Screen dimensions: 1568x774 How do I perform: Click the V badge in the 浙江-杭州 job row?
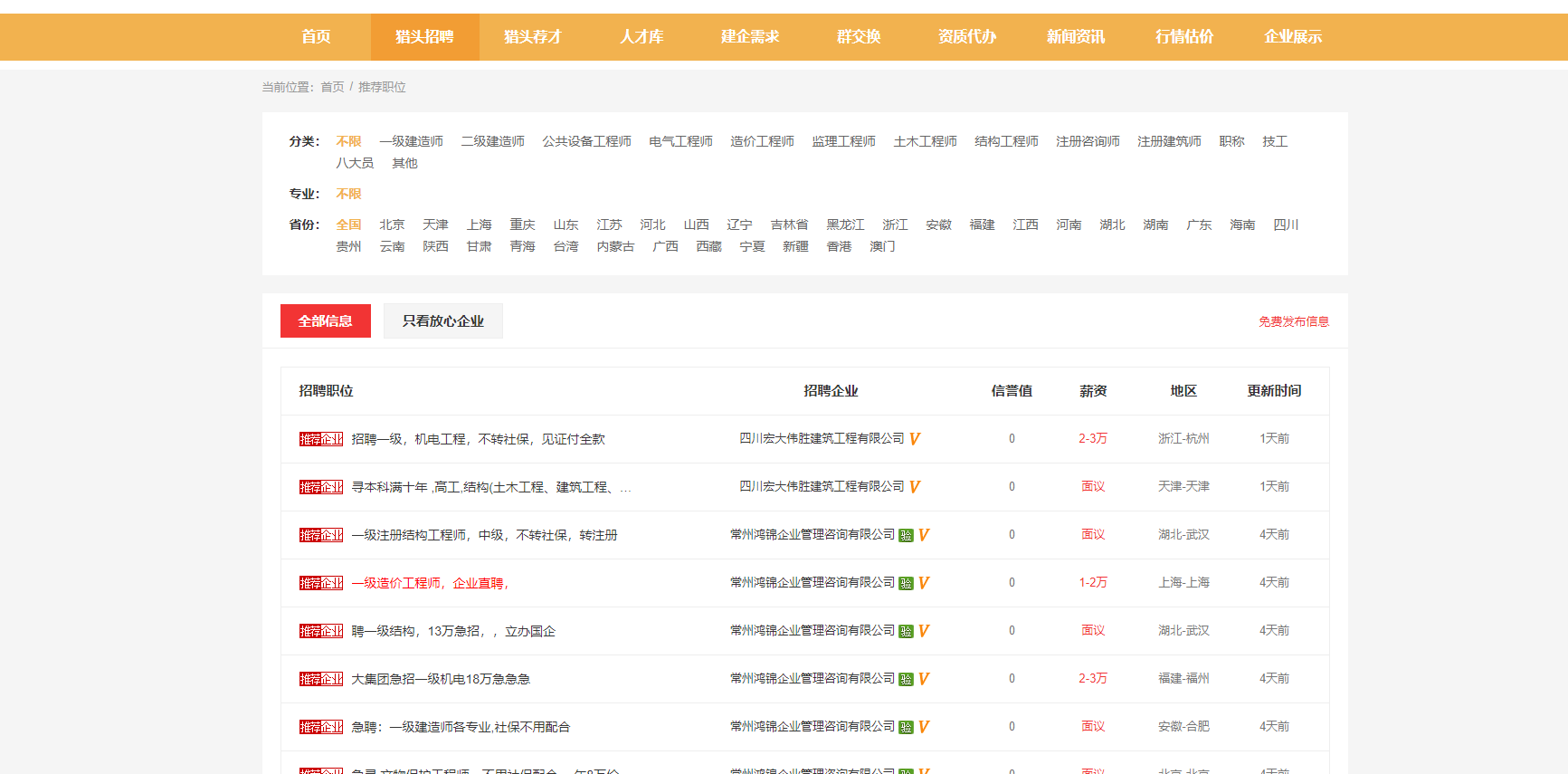point(915,439)
